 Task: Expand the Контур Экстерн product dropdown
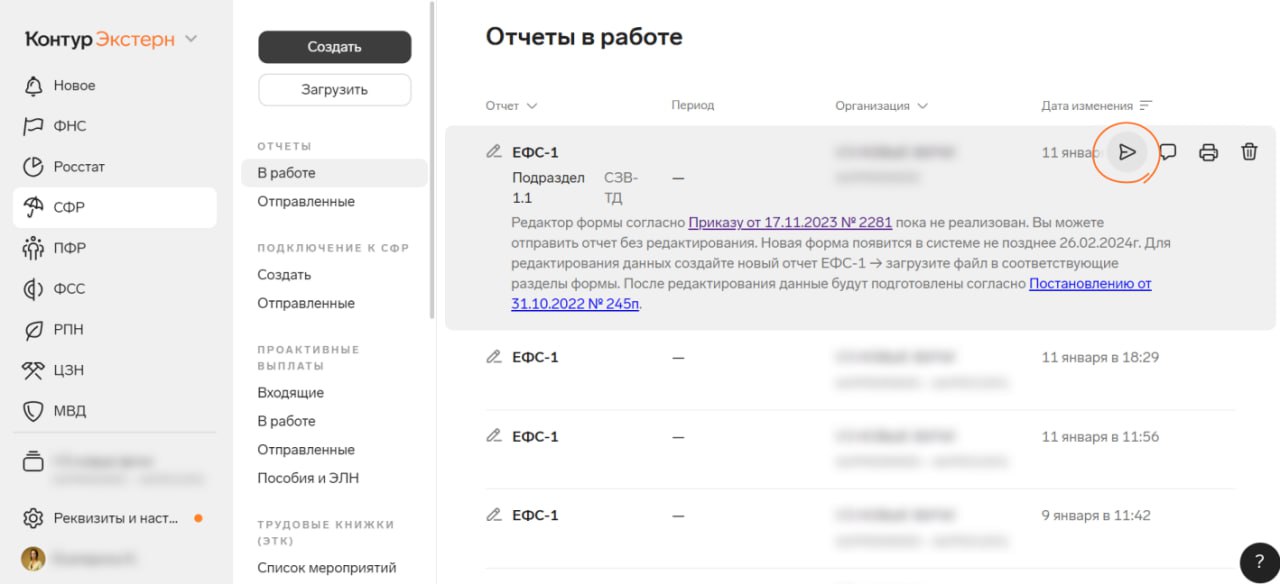pyautogui.click(x=191, y=40)
